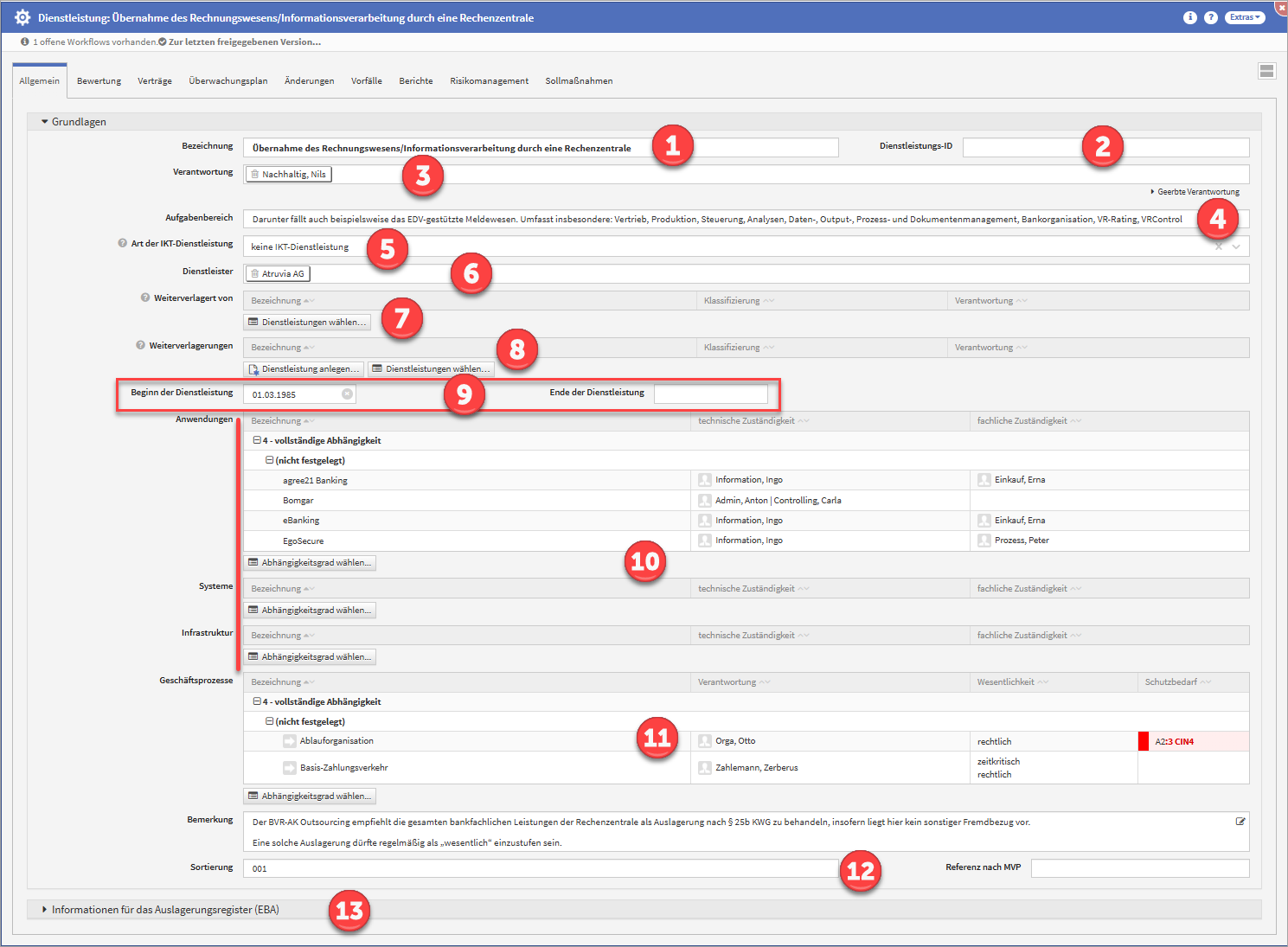Image resolution: width=1288 pixels, height=947 pixels.
Task: Remove Nachhaltig, Nils using trash icon
Action: (x=254, y=175)
